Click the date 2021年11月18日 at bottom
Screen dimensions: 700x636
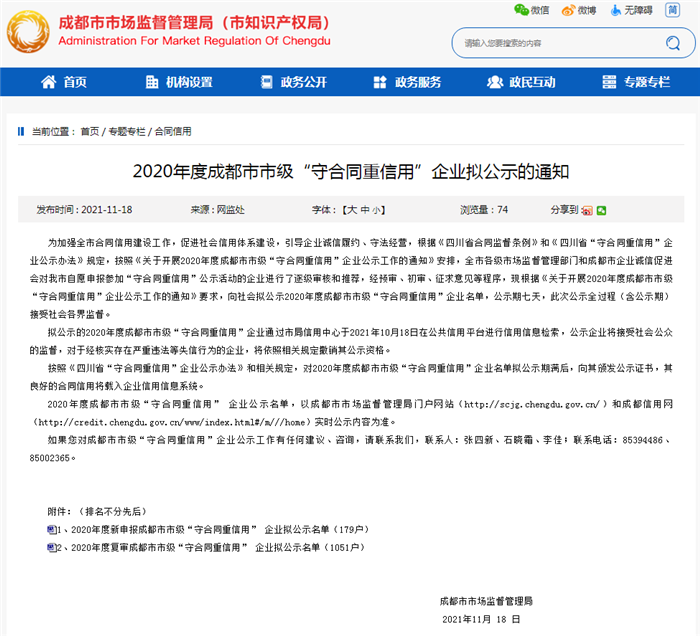pos(481,619)
